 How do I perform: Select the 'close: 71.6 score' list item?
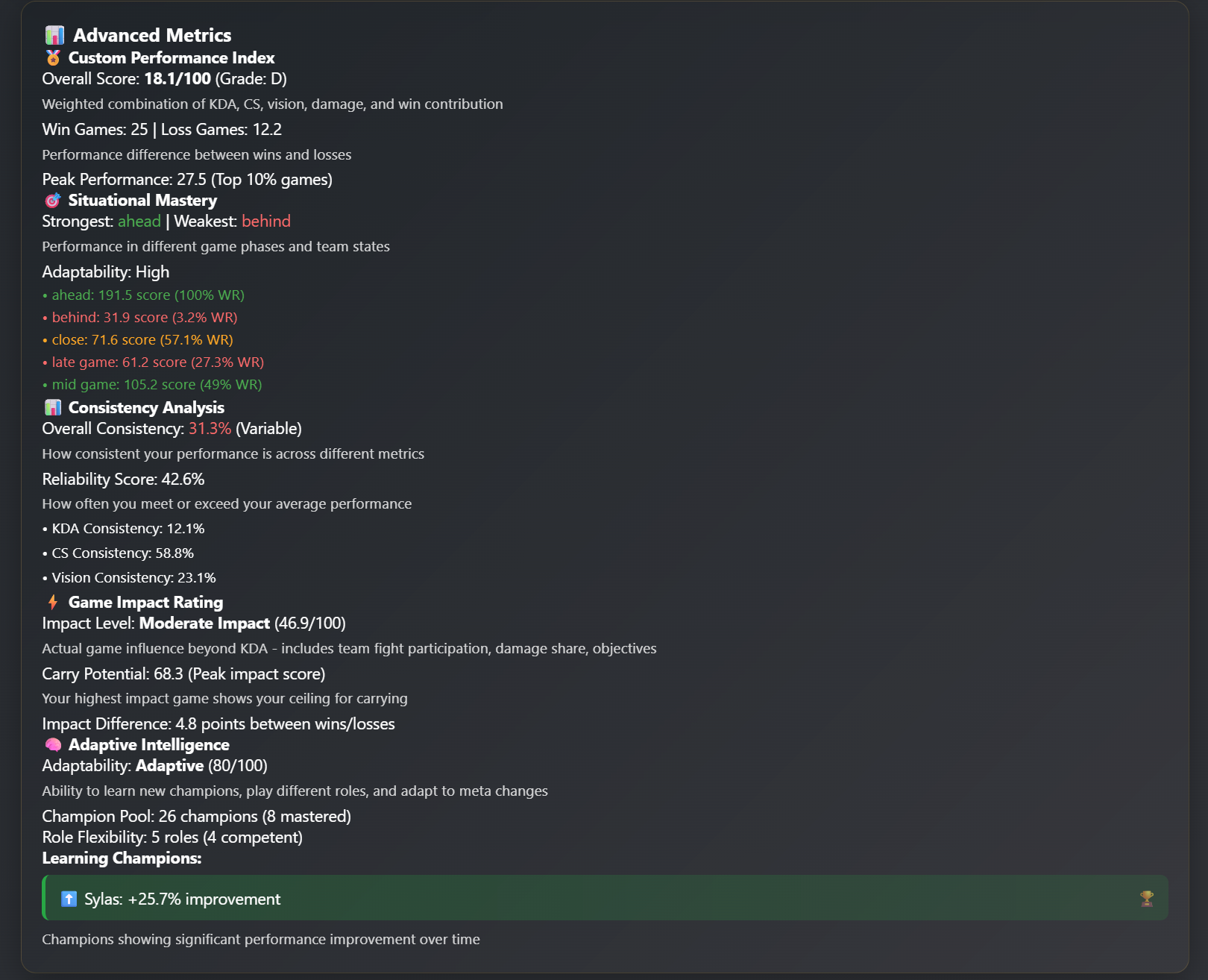[x=138, y=340]
